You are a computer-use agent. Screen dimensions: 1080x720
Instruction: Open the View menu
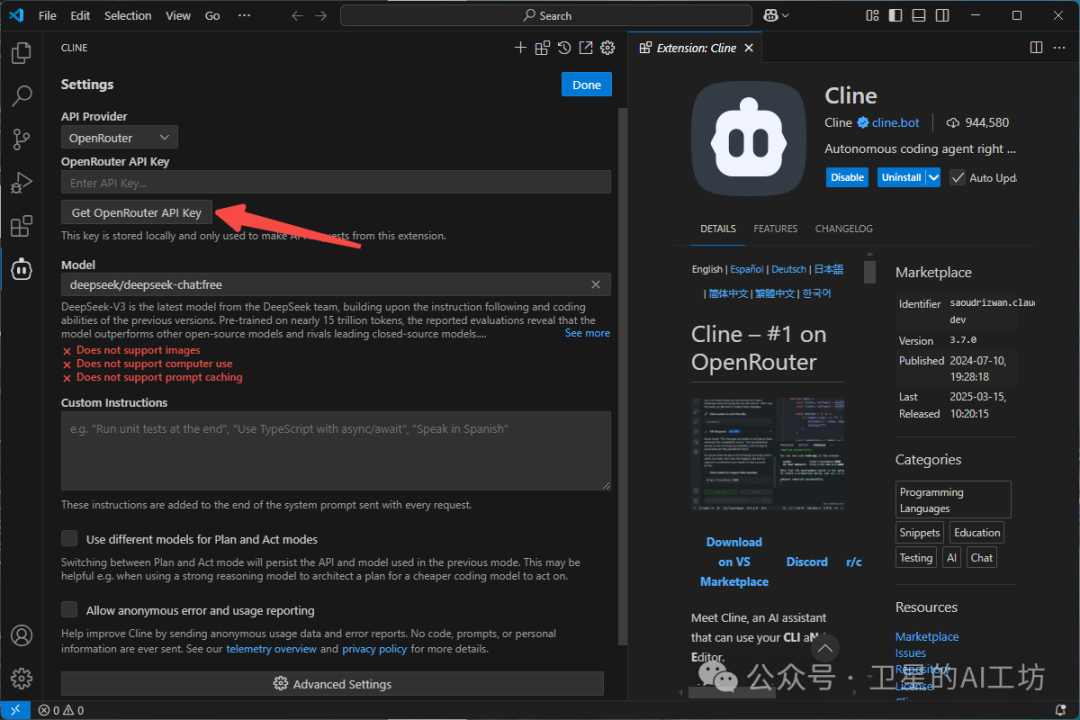click(178, 15)
